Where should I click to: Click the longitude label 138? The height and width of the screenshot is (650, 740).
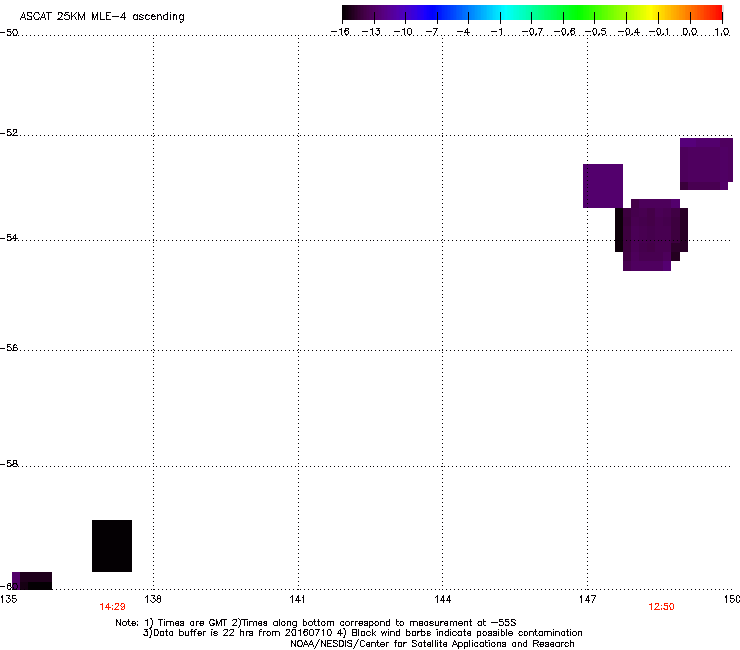coord(153,599)
